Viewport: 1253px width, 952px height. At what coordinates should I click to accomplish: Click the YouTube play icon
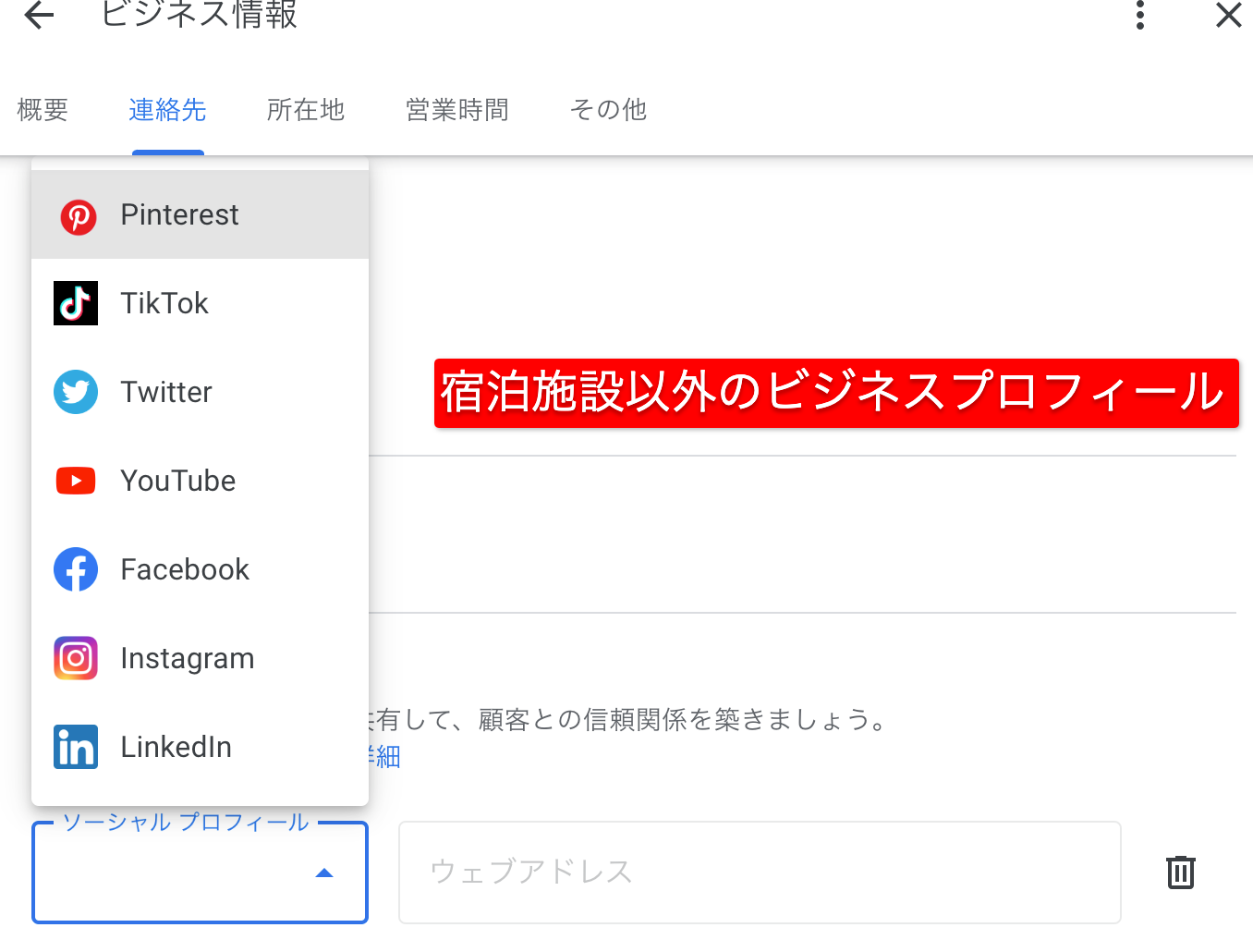point(76,481)
